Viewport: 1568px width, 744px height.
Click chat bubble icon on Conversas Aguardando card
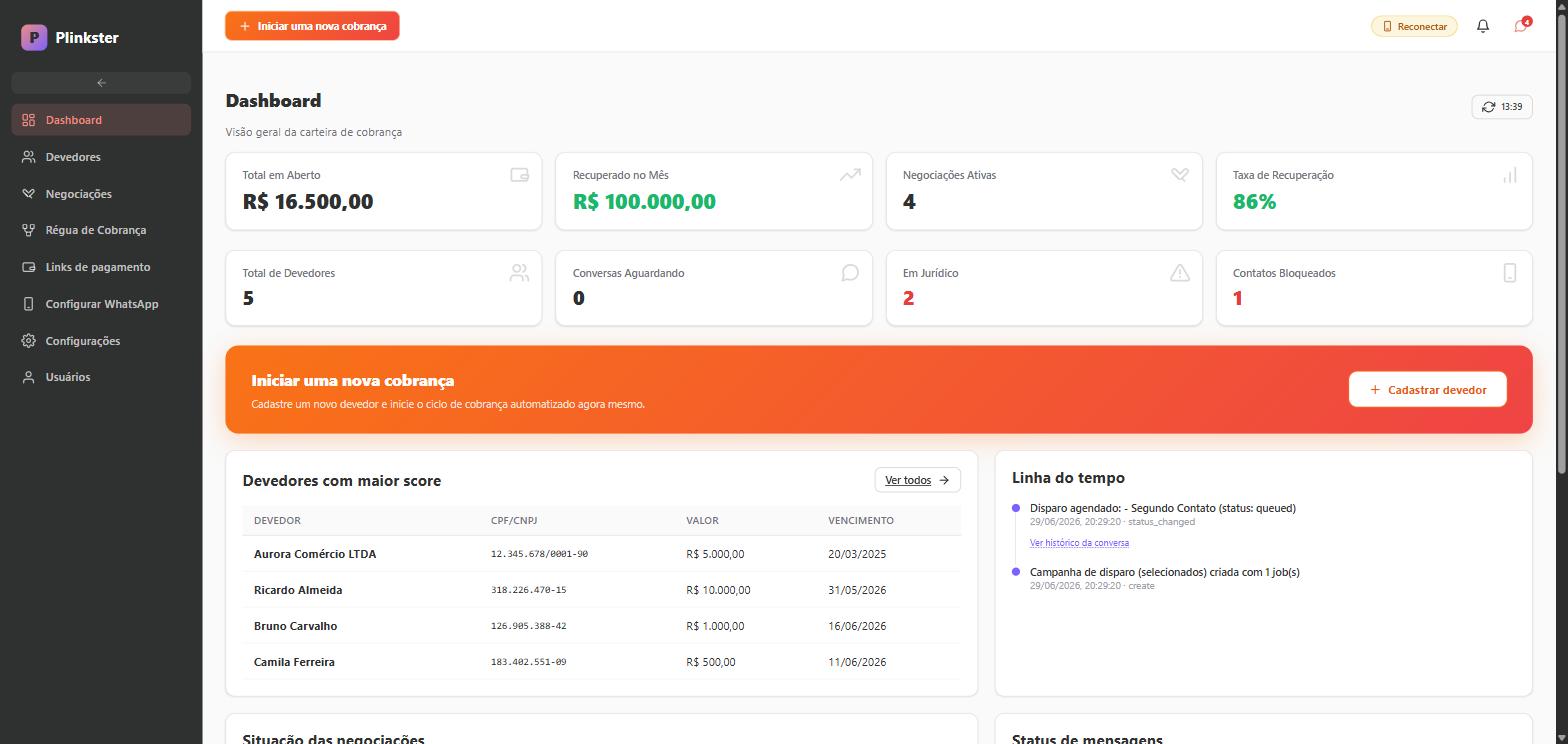(x=850, y=273)
